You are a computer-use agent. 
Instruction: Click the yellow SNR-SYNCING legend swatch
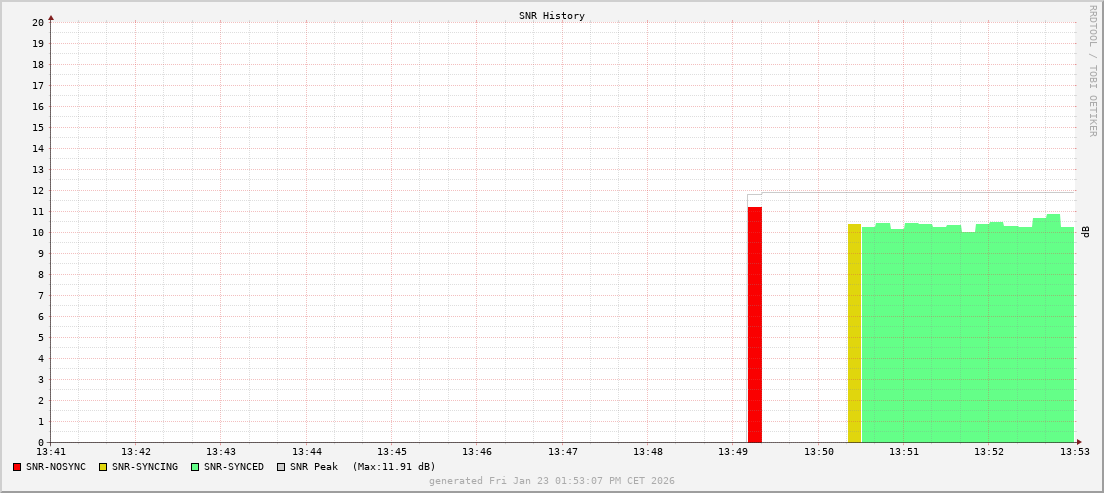pos(103,467)
